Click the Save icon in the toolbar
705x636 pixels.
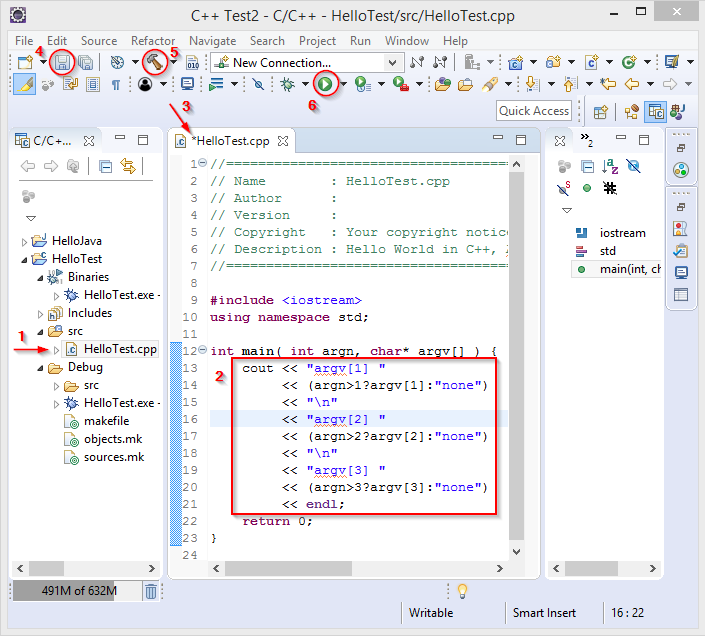click(x=63, y=62)
